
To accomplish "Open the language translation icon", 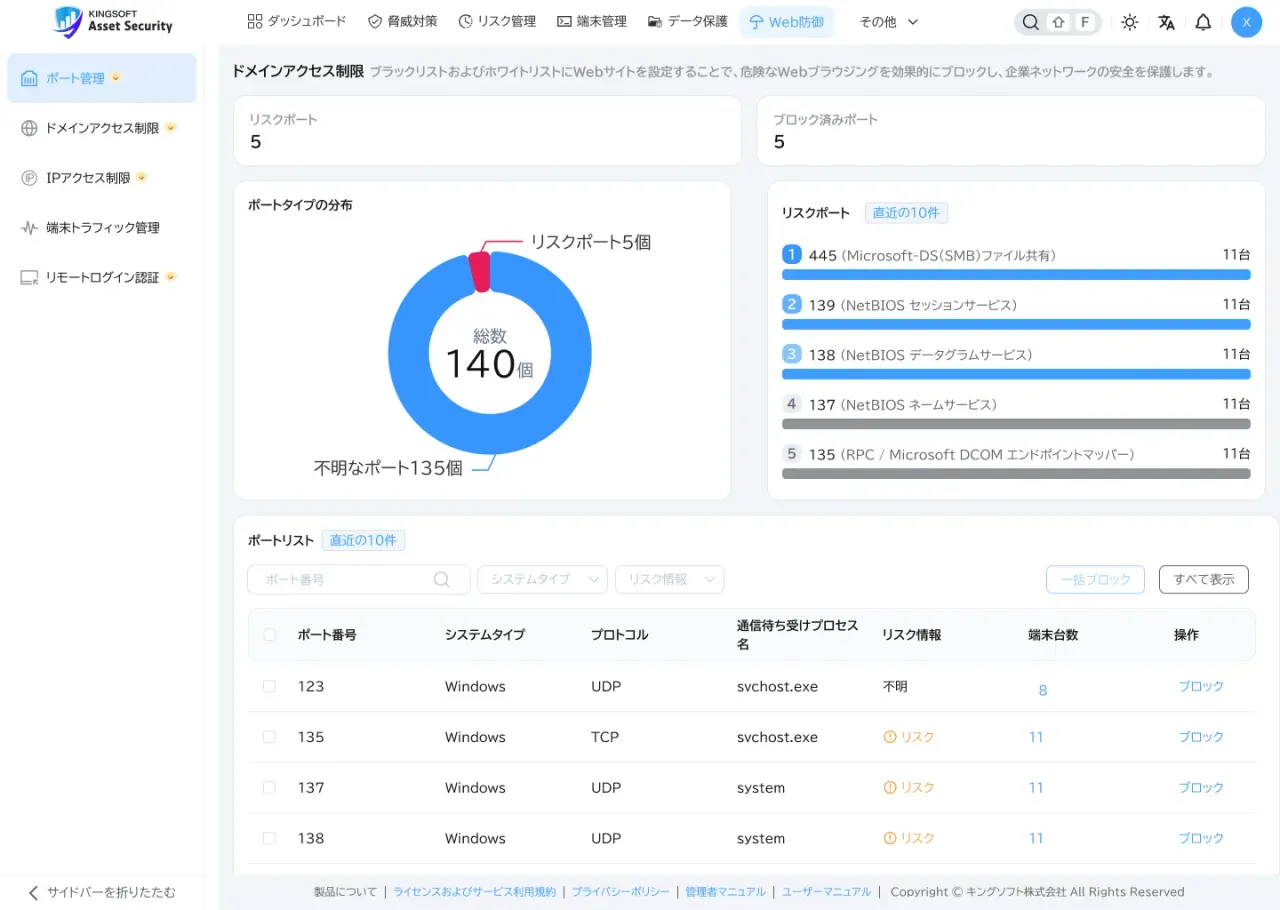I will point(1166,22).
